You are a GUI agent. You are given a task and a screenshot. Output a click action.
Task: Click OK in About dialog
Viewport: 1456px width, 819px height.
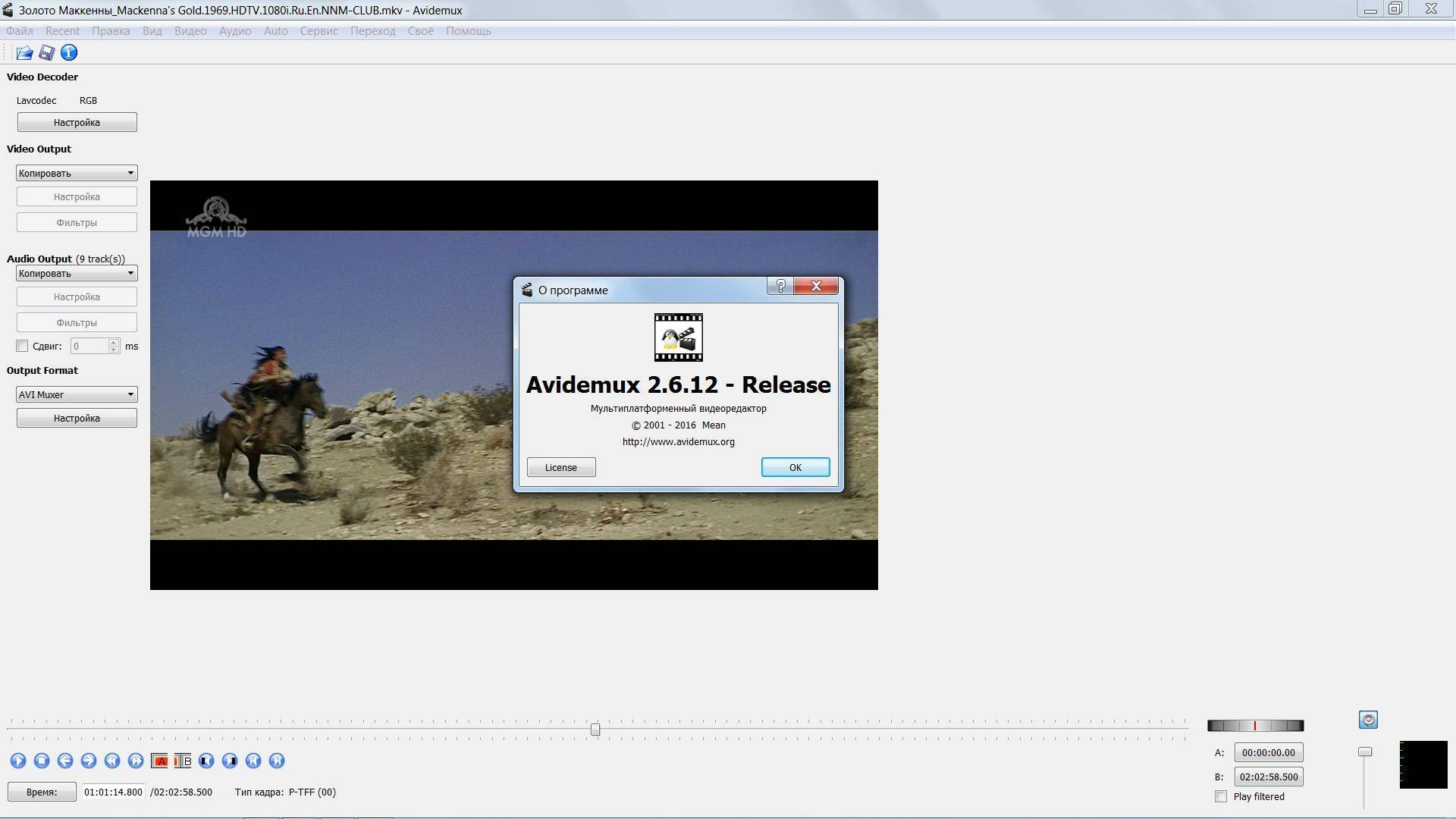click(795, 467)
